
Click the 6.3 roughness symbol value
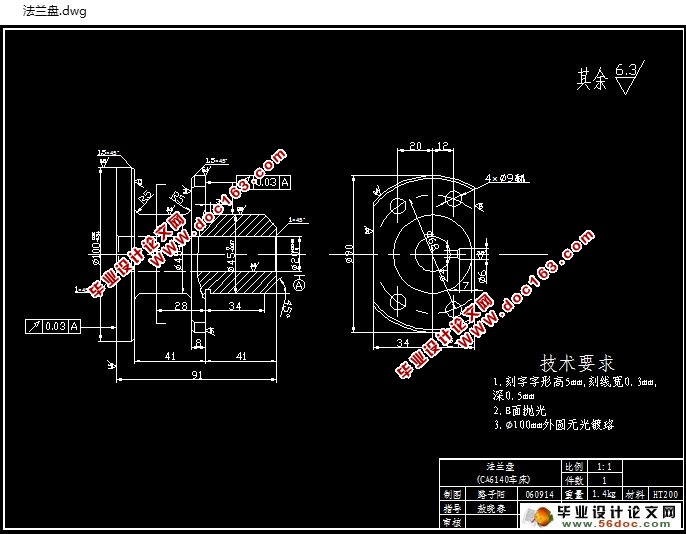626,70
